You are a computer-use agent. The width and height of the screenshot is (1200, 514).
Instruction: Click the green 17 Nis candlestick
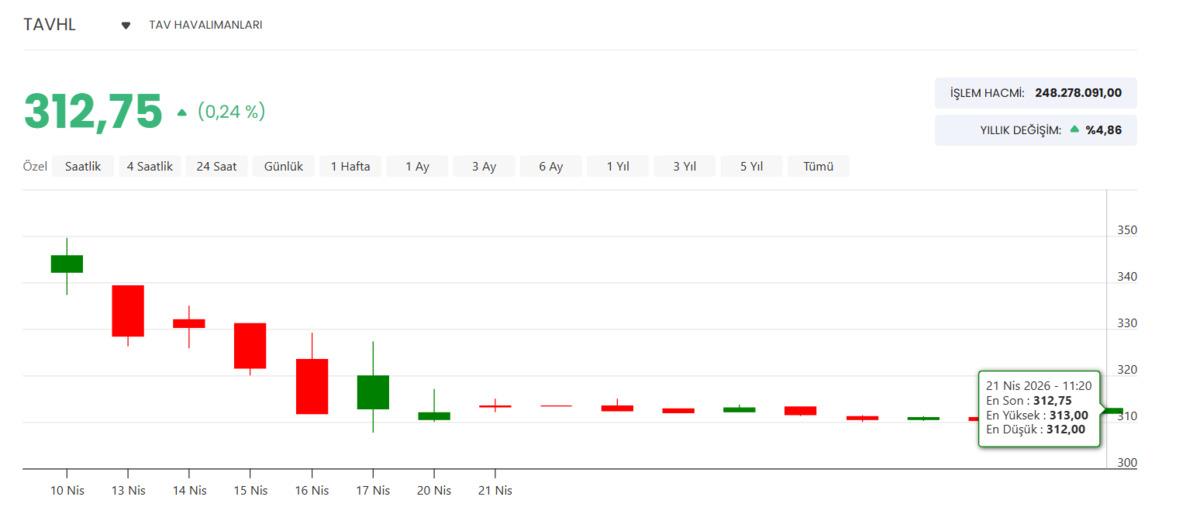tap(373, 392)
